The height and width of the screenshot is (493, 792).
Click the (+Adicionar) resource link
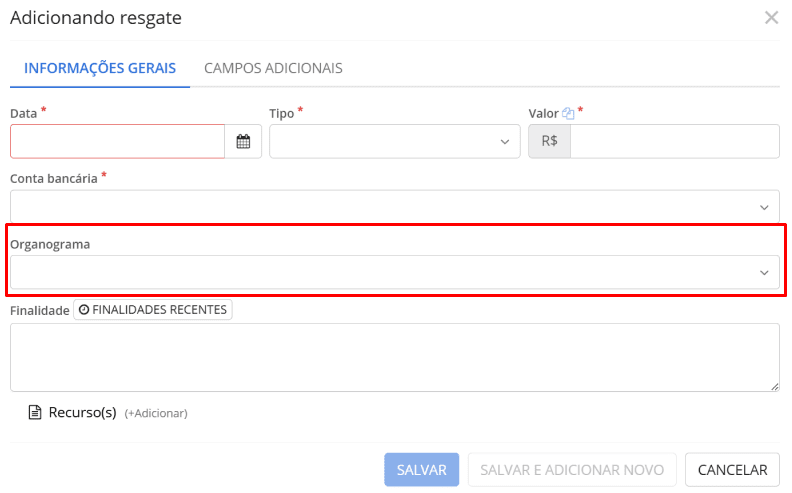[x=156, y=413]
